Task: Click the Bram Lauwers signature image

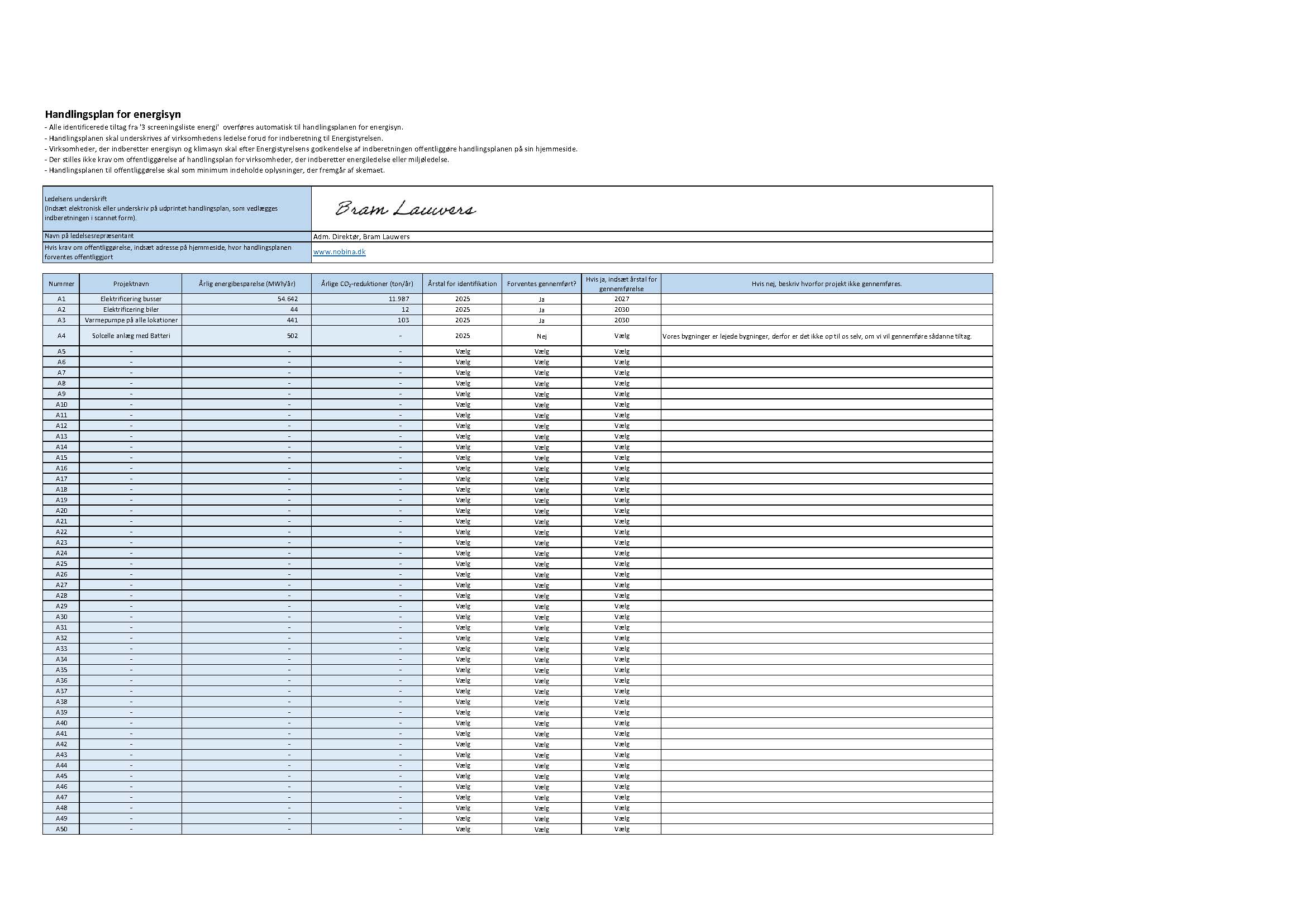Action: (x=405, y=209)
